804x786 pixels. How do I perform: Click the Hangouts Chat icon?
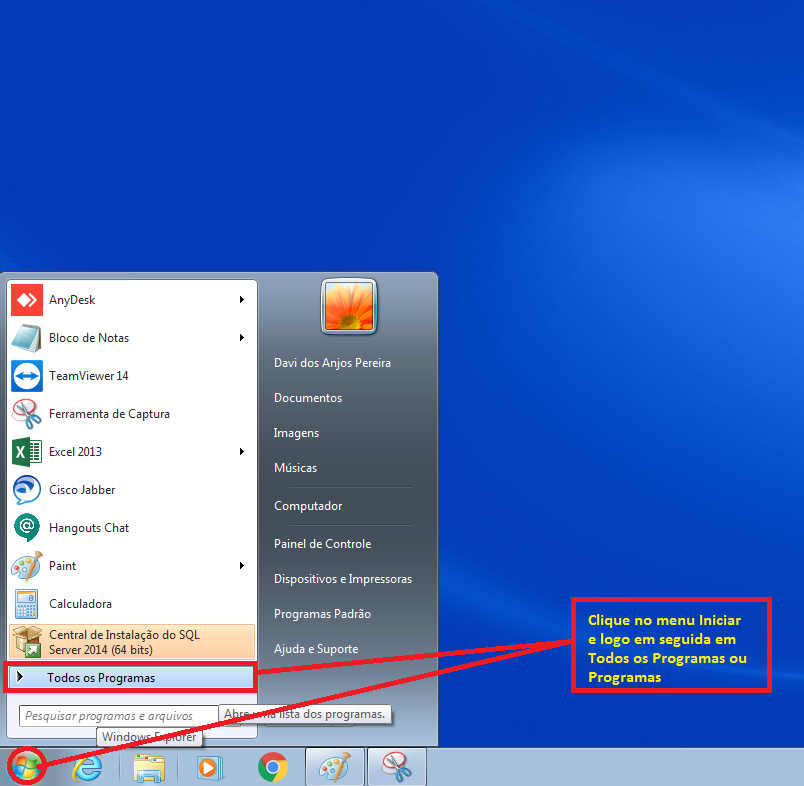[x=27, y=528]
